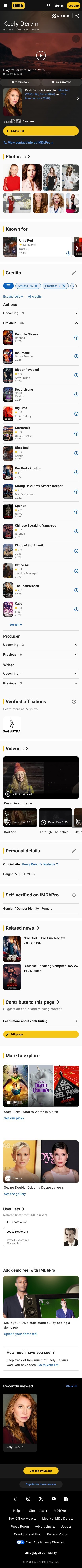Click Expand below link
The height and width of the screenshot is (1568, 82).
click(x=13, y=296)
